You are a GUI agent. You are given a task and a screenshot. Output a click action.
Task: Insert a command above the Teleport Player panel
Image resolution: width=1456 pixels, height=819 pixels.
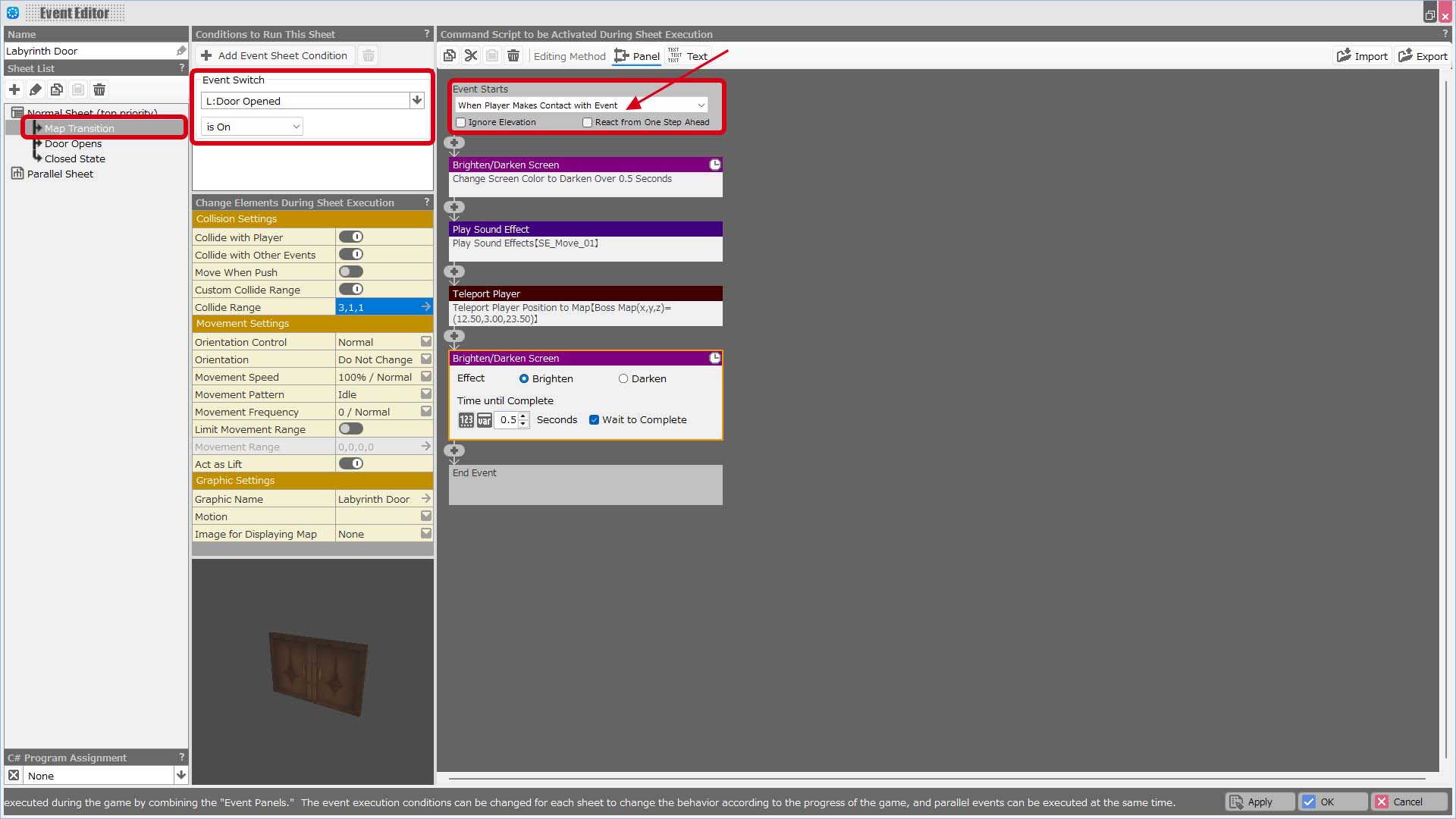pyautogui.click(x=454, y=271)
